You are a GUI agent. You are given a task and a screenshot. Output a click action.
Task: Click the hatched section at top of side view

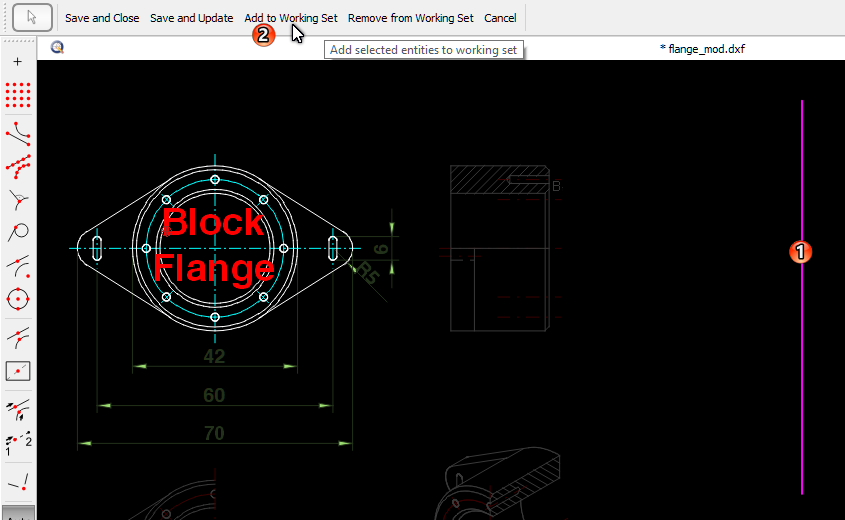(500, 179)
